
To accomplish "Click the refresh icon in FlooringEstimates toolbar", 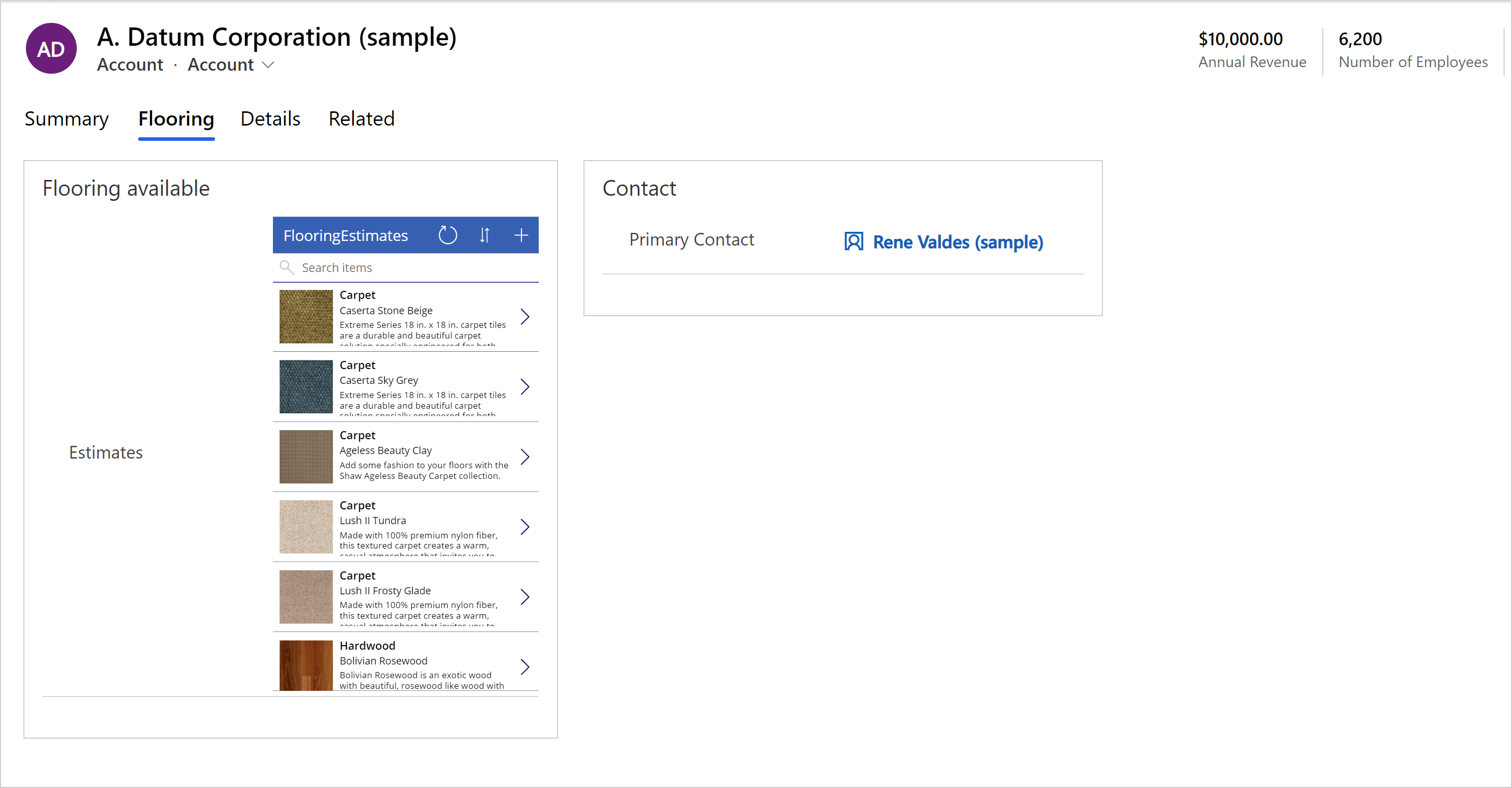I will (x=448, y=234).
